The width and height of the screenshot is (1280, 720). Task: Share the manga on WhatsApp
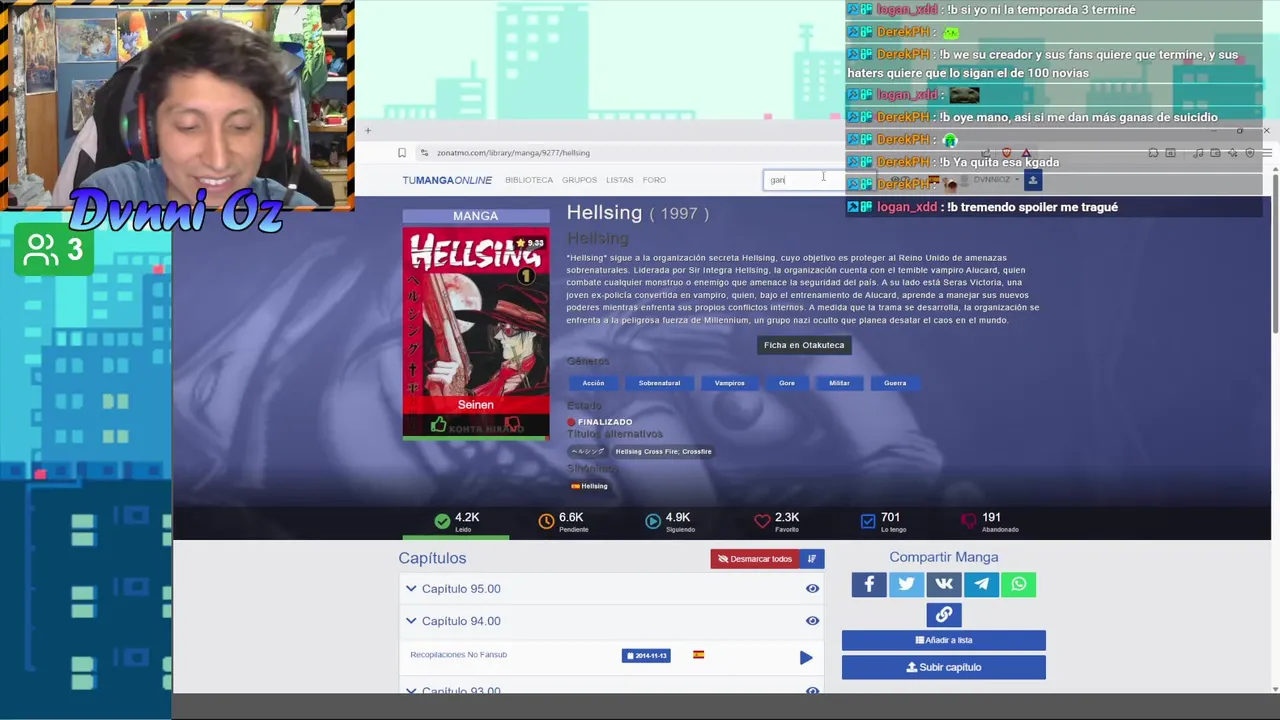pos(1019,584)
